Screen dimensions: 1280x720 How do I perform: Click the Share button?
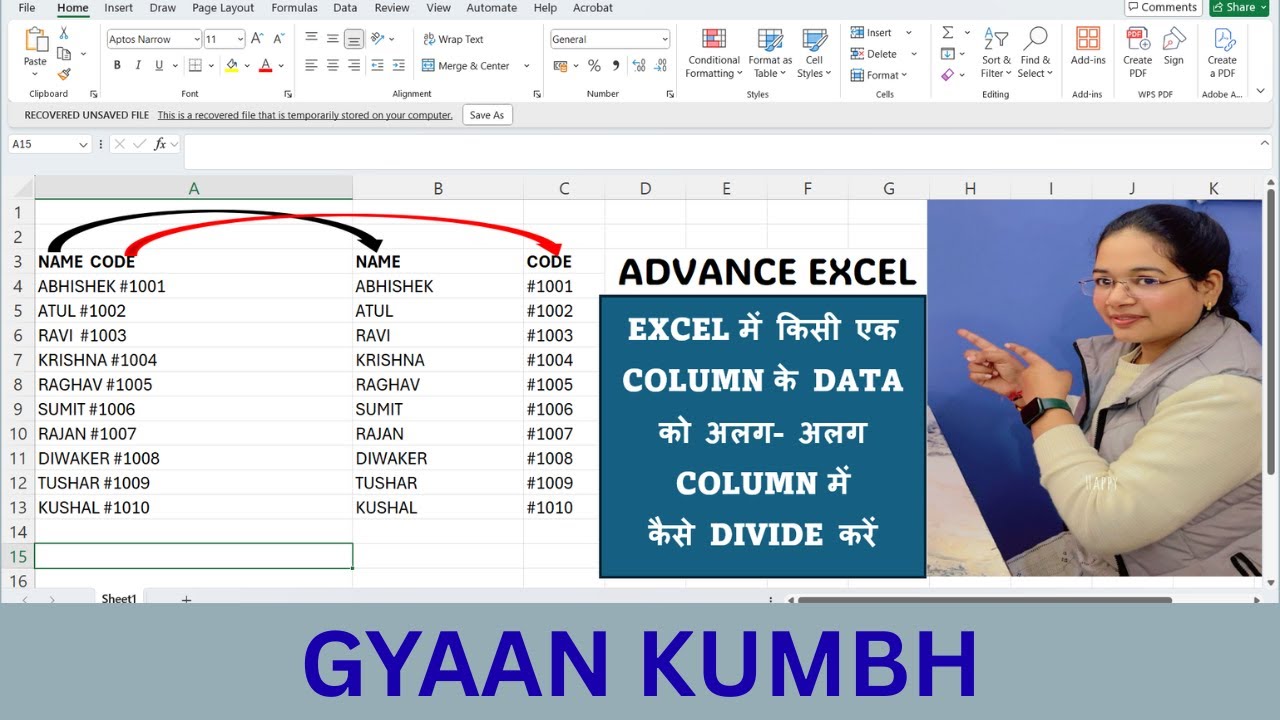click(1239, 7)
